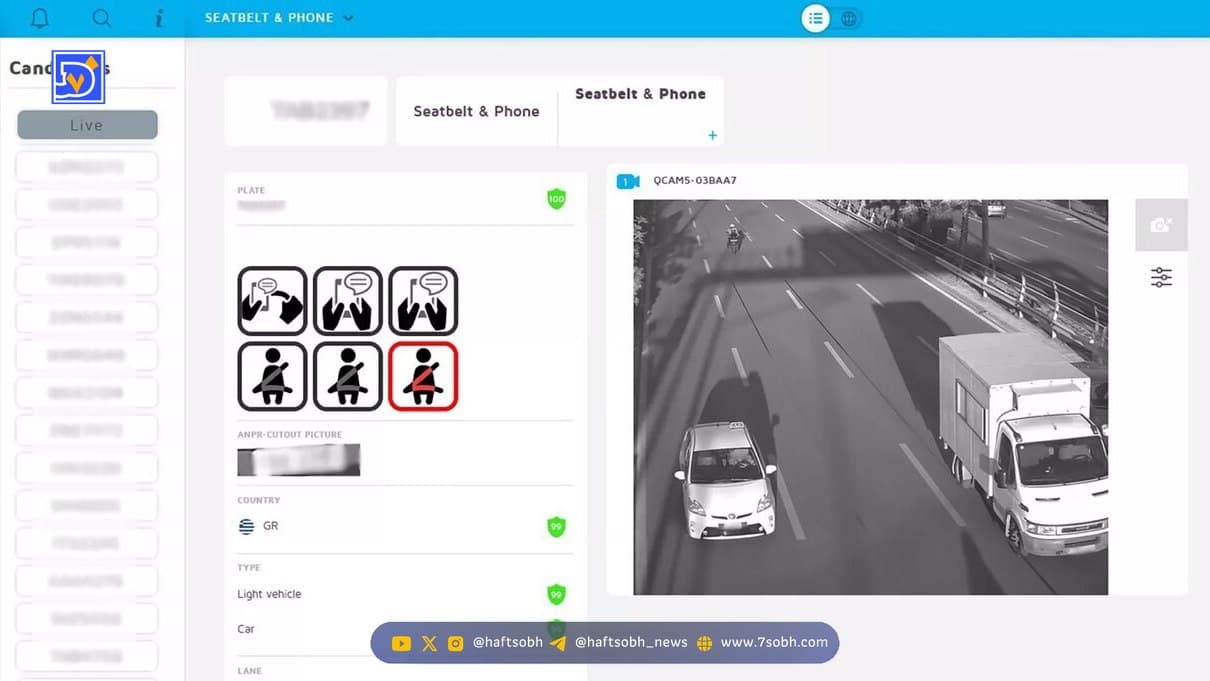1210x681 pixels.
Task: Open the Seatbelt & Phone tab
Action: point(476,111)
